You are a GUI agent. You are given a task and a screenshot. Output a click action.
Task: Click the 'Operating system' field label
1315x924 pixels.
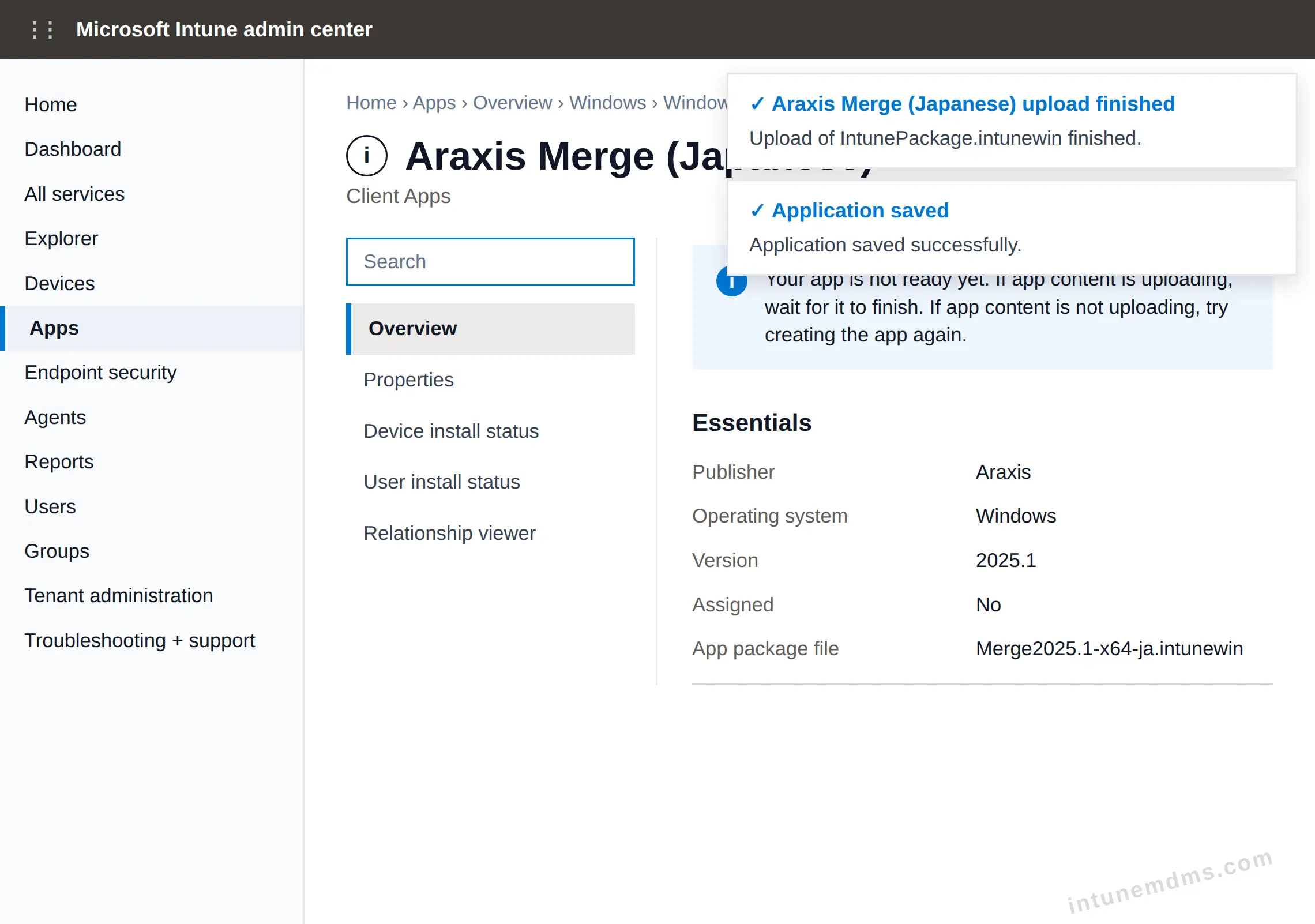point(769,516)
